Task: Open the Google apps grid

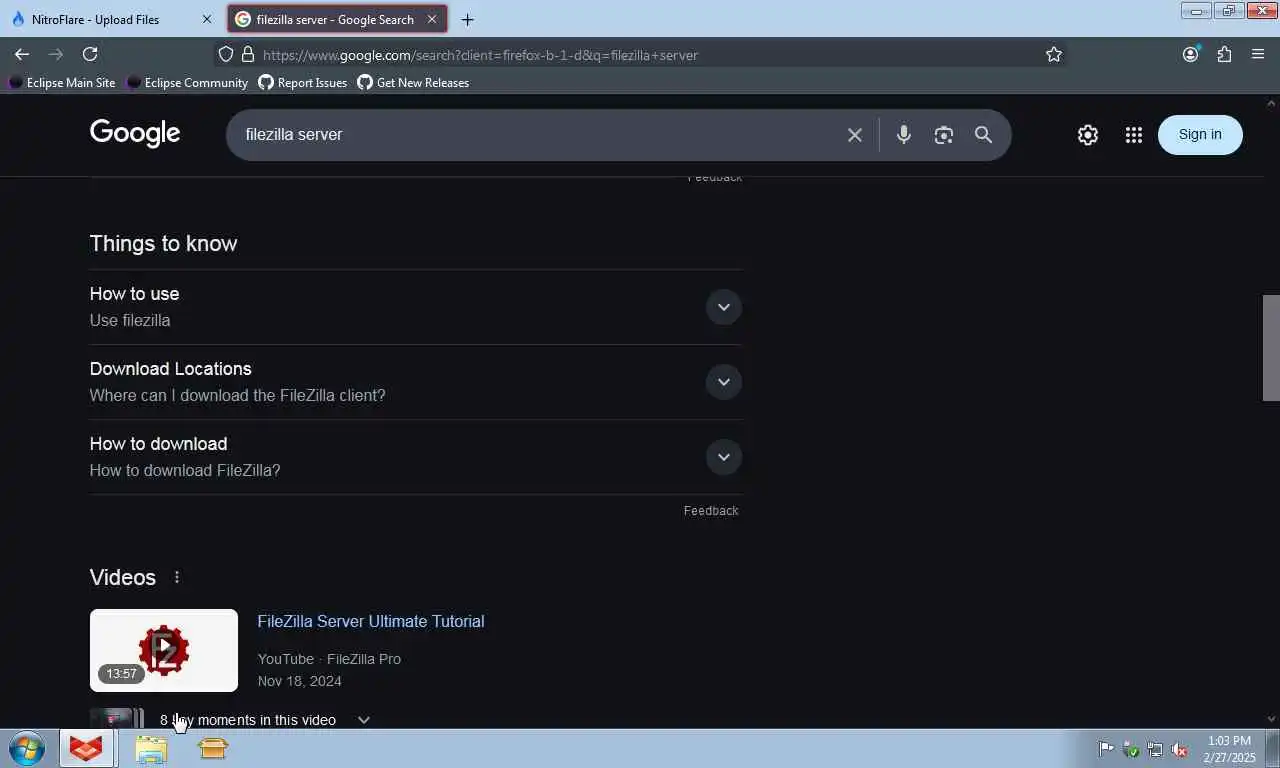Action: tap(1133, 135)
